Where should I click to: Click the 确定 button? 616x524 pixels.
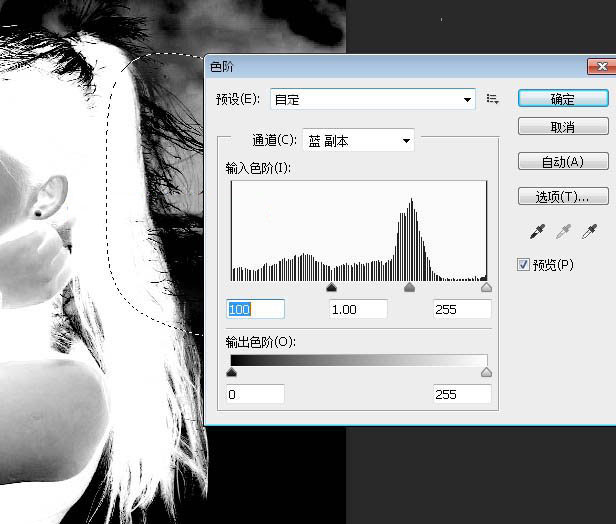(x=563, y=99)
